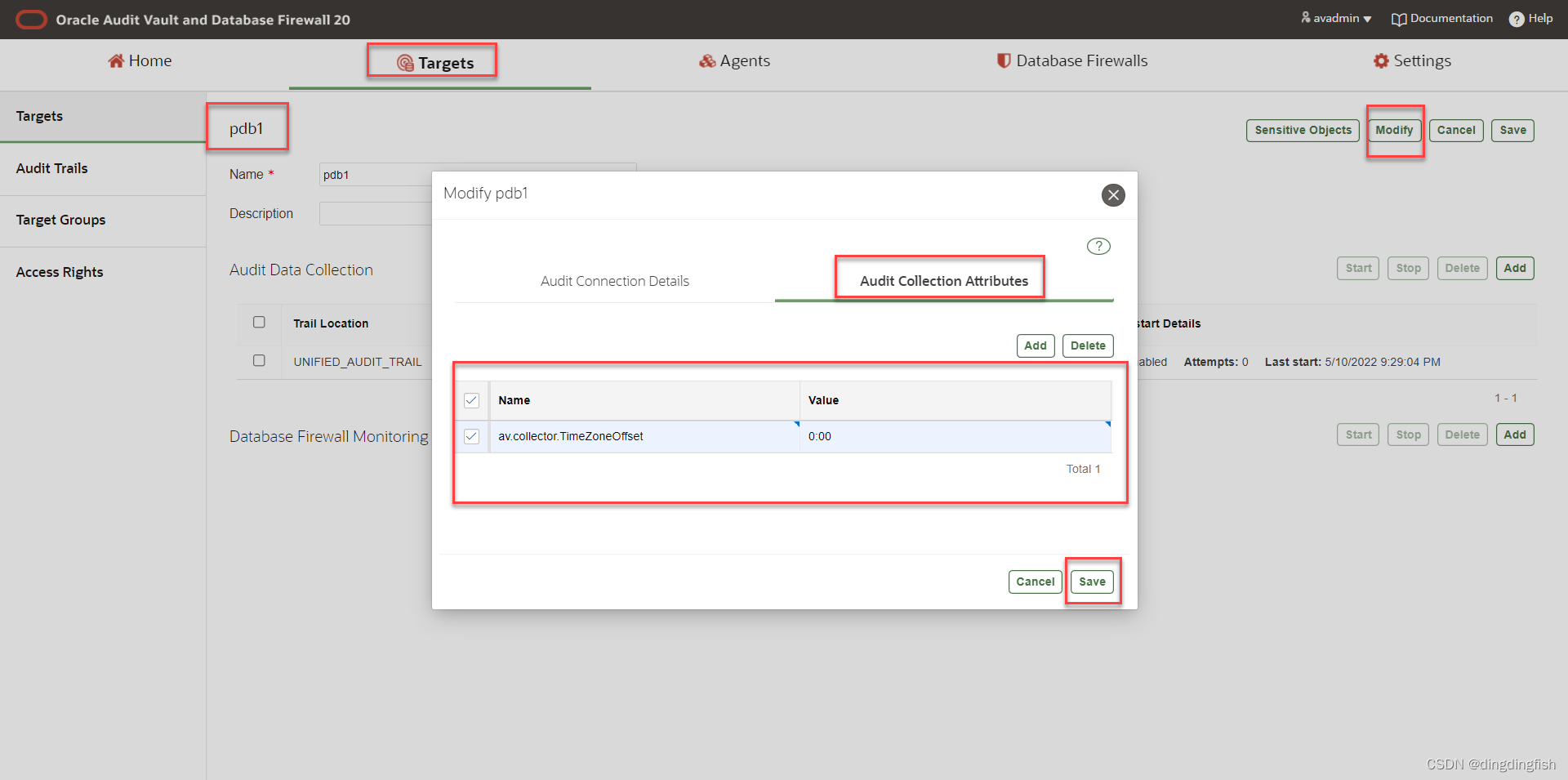The image size is (1568, 780).
Task: Click page Save button at top right
Action: click(1512, 130)
